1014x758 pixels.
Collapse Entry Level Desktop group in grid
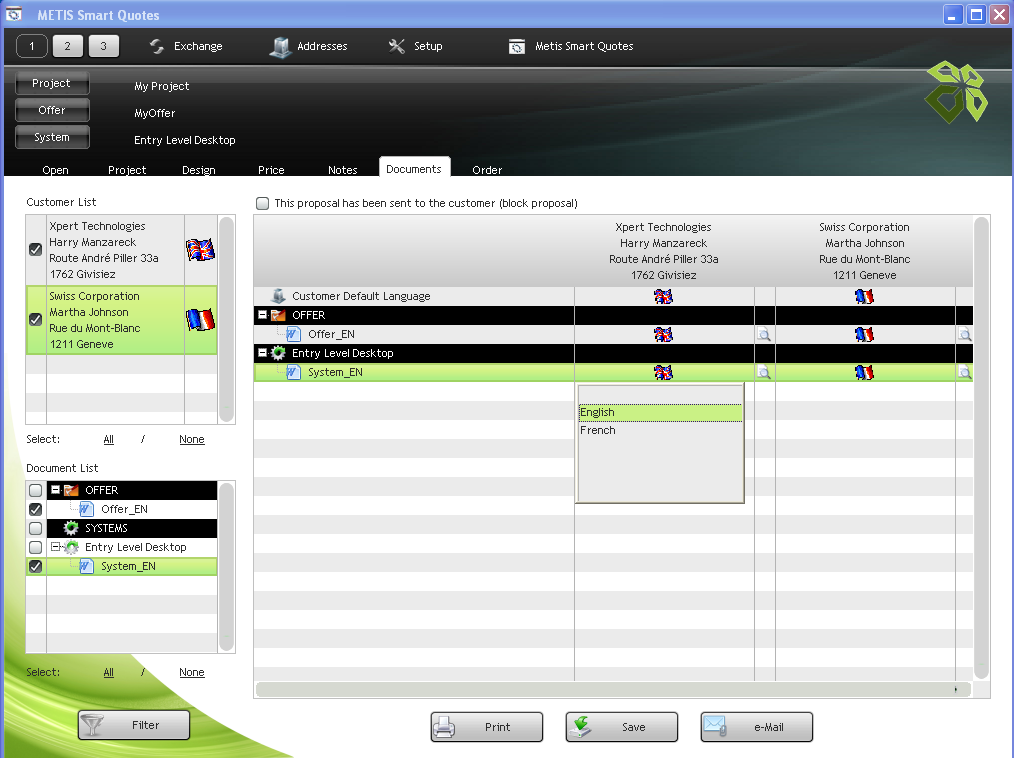(x=263, y=353)
